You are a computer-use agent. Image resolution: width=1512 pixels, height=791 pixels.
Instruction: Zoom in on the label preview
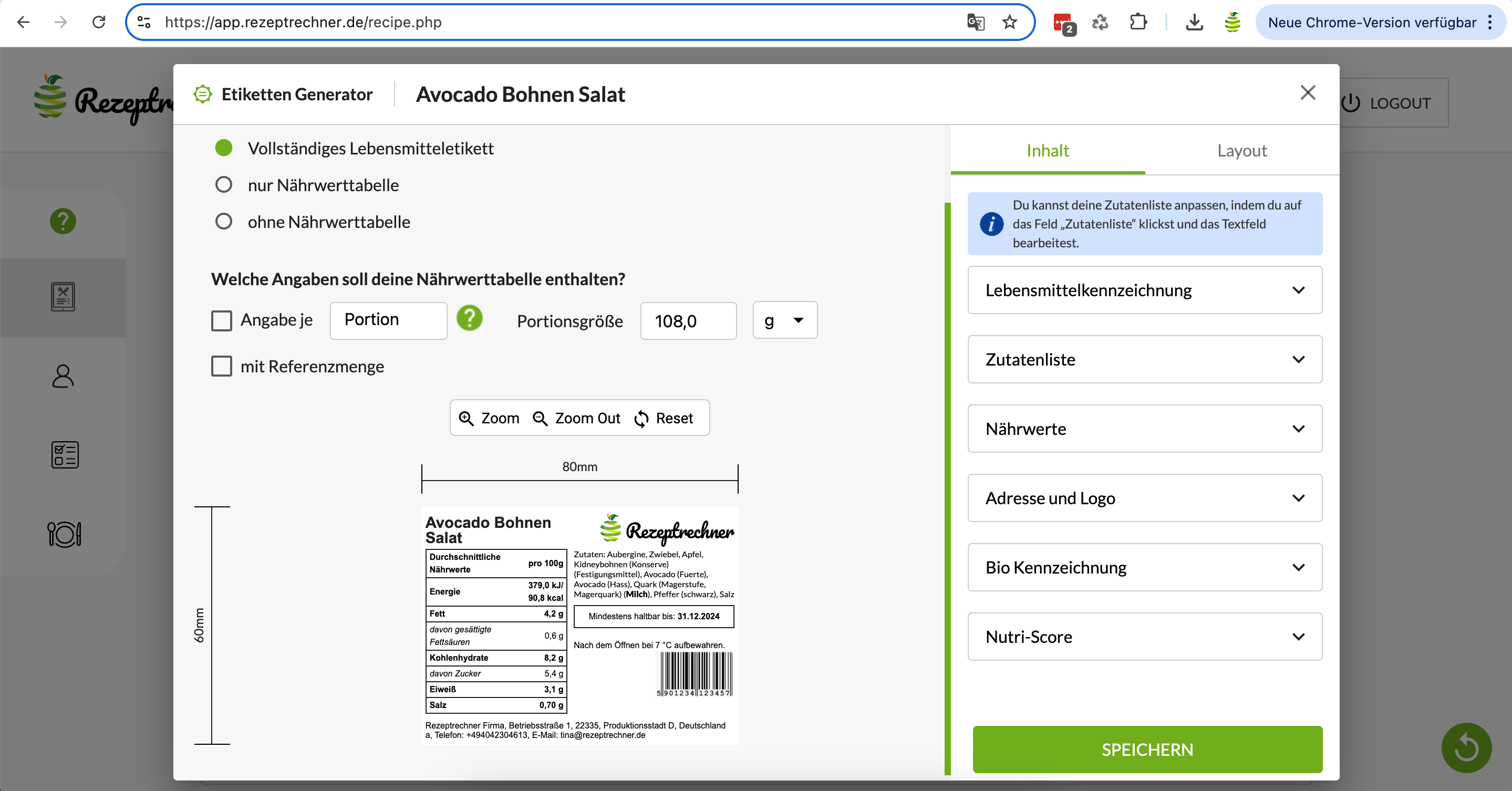tap(489, 418)
